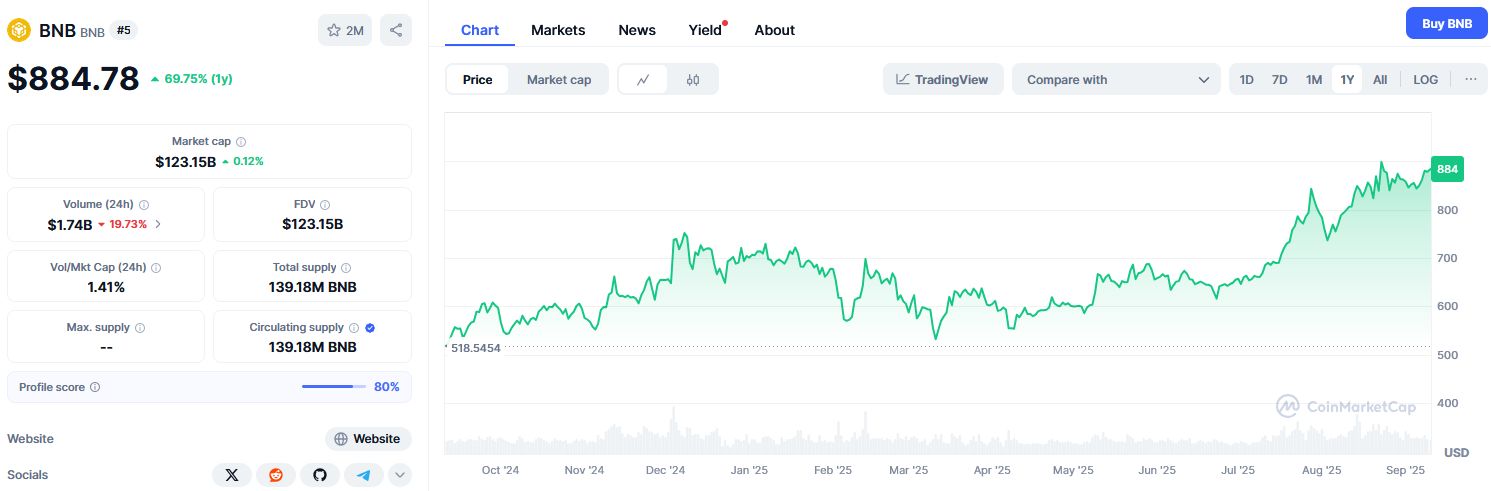Set chart range to 7D

[1280, 80]
